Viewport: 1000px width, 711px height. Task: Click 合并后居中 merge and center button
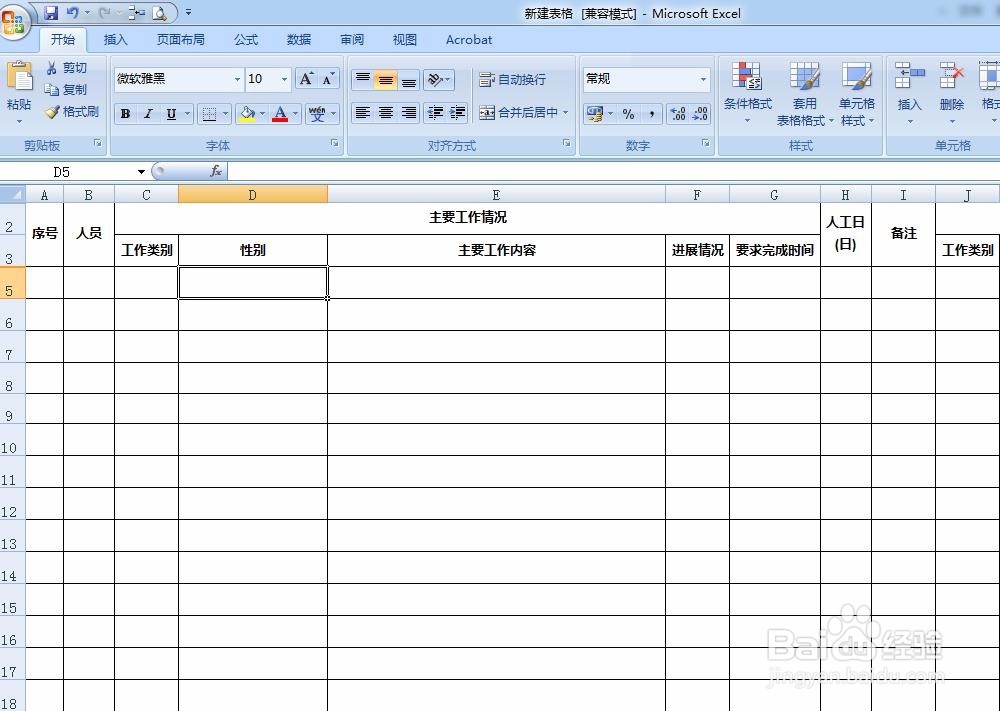(518, 113)
